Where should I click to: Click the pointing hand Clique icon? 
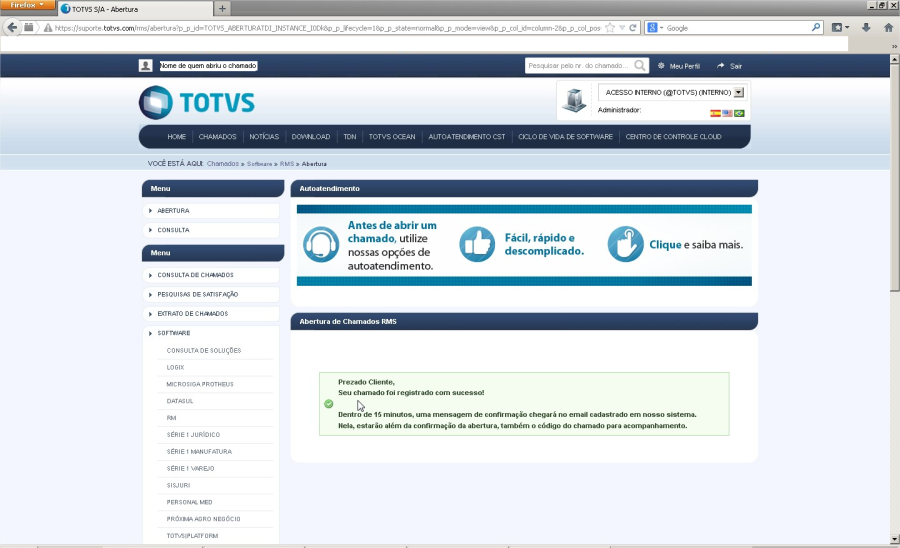pos(626,244)
